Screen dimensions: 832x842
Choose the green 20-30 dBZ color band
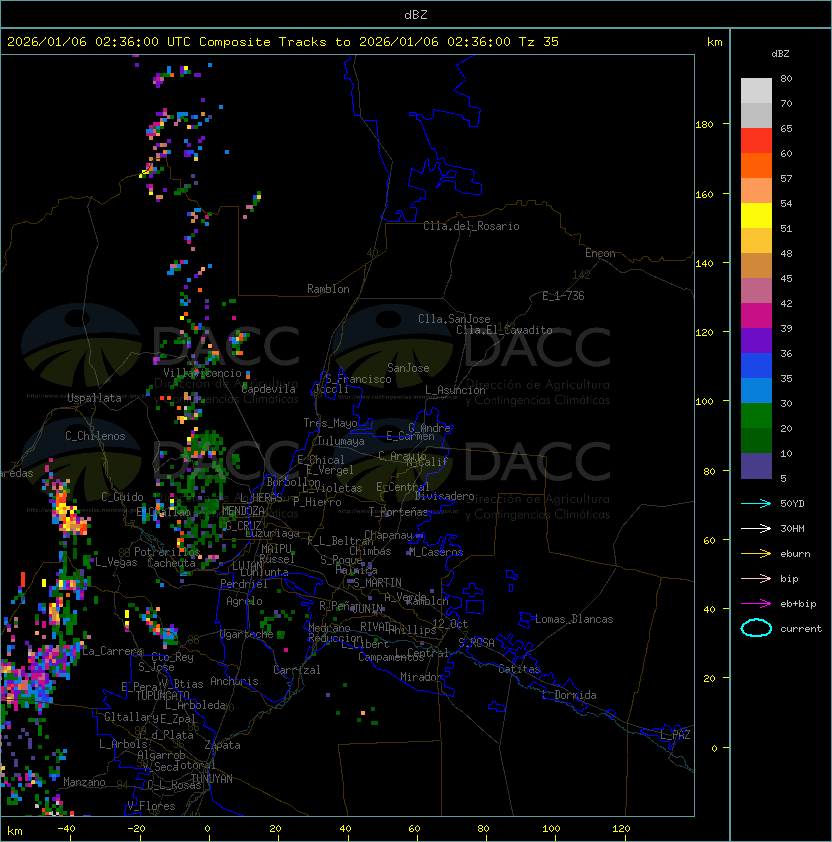[756, 416]
